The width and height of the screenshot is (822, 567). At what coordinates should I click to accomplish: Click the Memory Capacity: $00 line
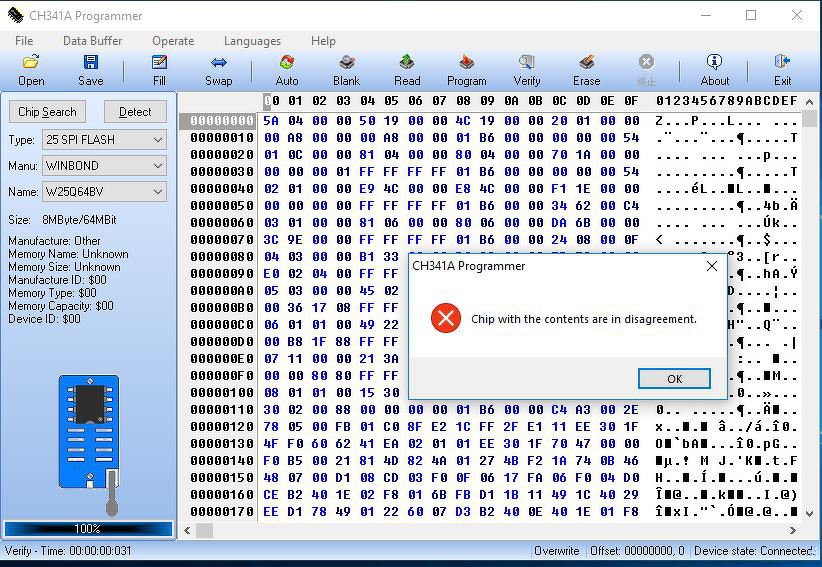click(61, 306)
